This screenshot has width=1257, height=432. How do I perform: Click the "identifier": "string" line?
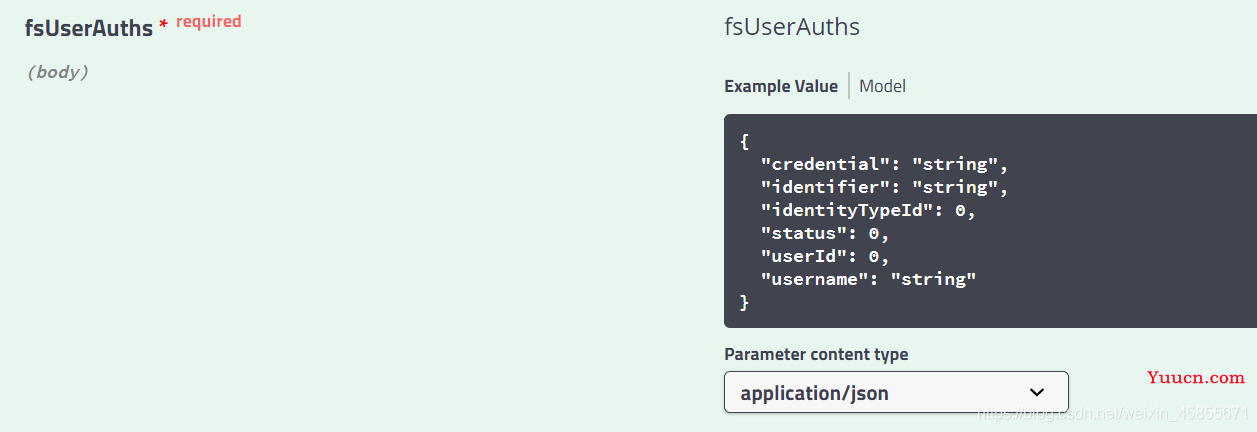point(885,187)
